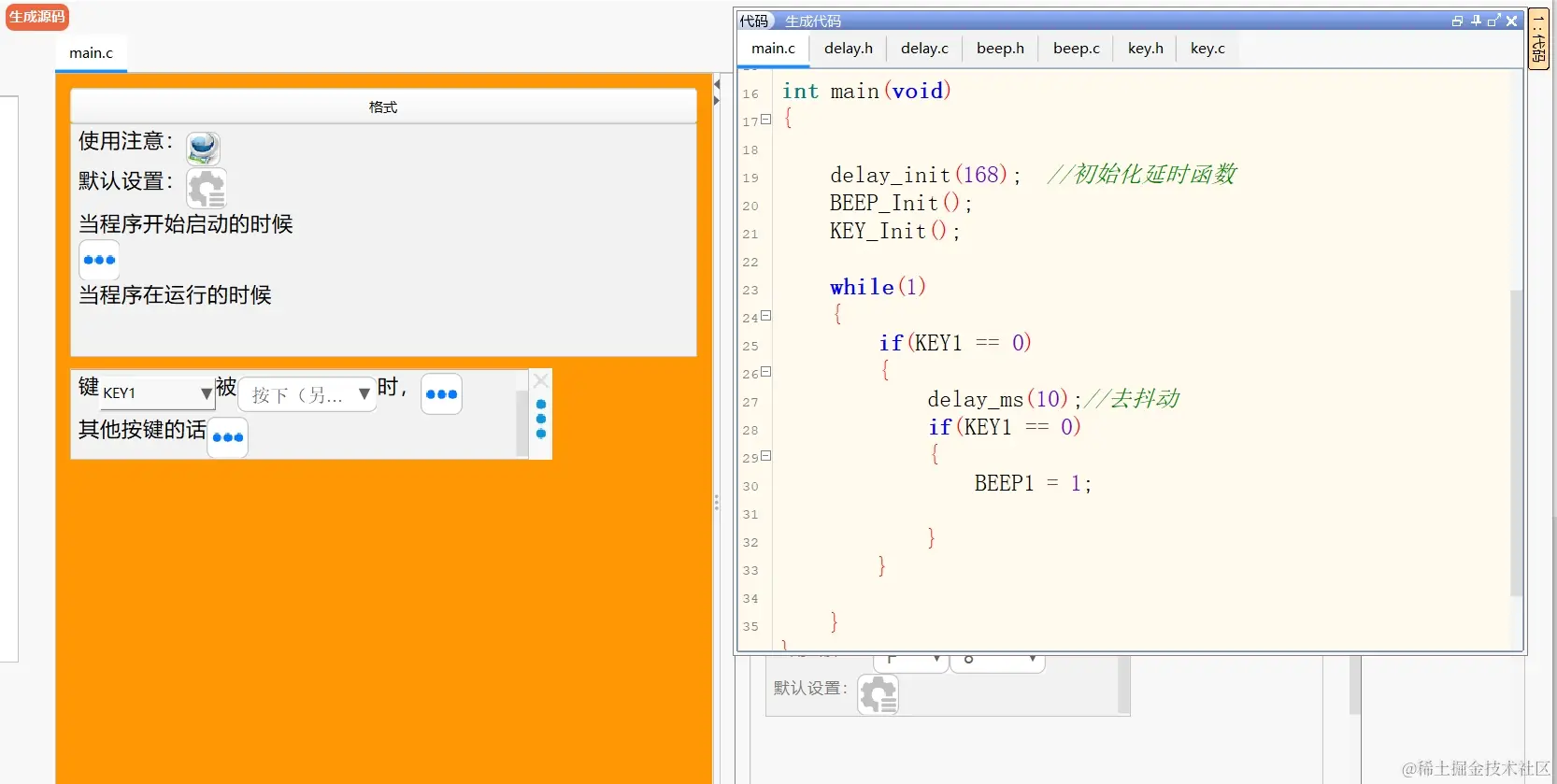Click the while(1) code line
This screenshot has height=784, width=1557.
[x=878, y=287]
